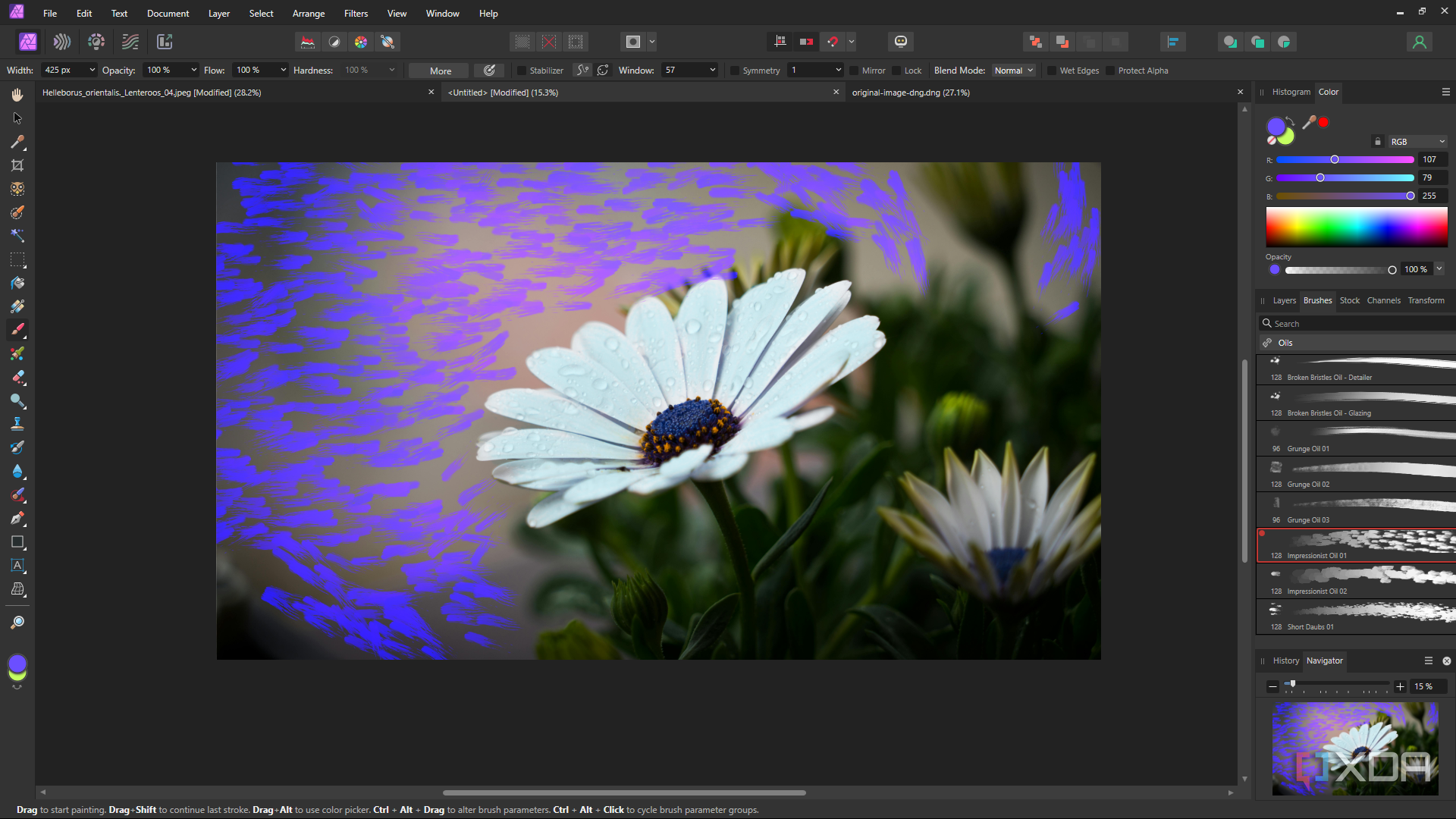Open the RGB color model dropdown
Image resolution: width=1456 pixels, height=819 pixels.
pos(1418,142)
